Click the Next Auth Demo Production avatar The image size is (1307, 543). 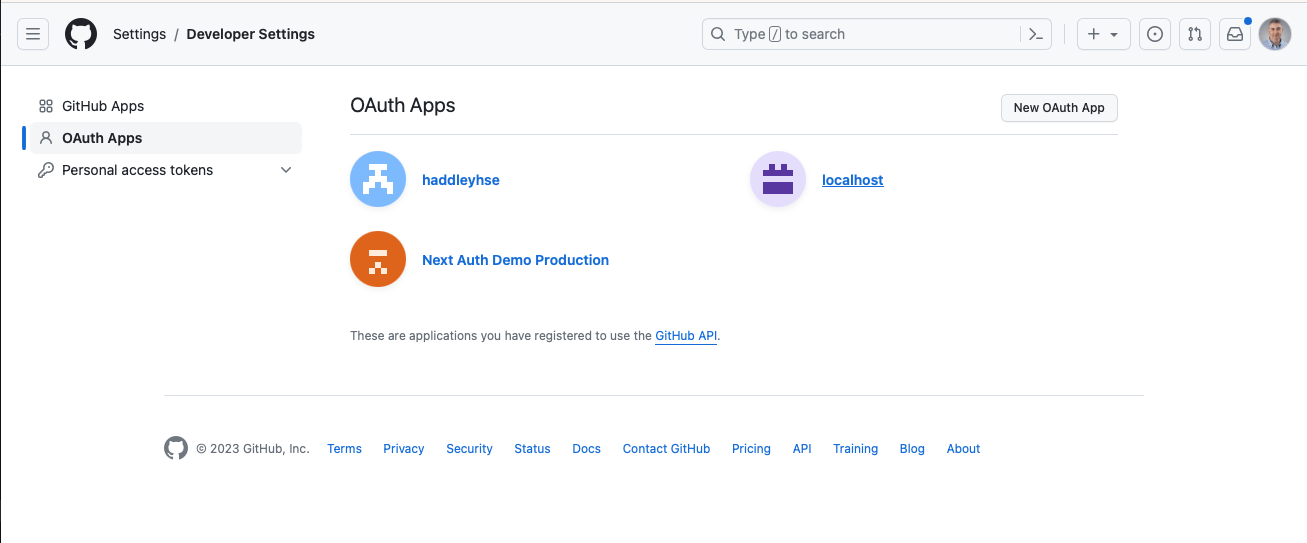[x=378, y=260]
